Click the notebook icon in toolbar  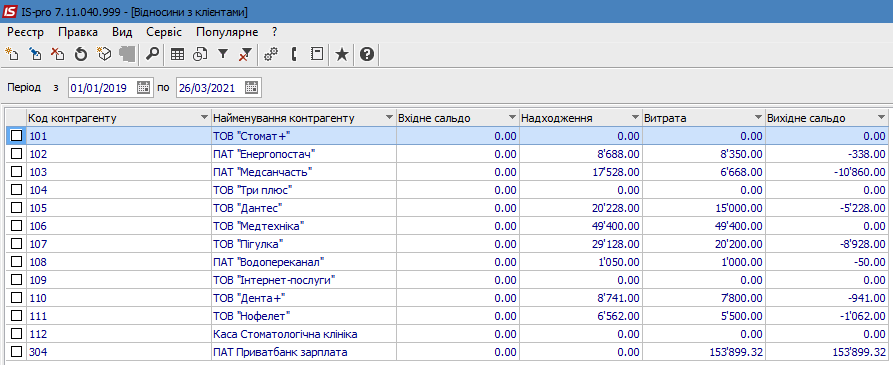click(x=317, y=54)
